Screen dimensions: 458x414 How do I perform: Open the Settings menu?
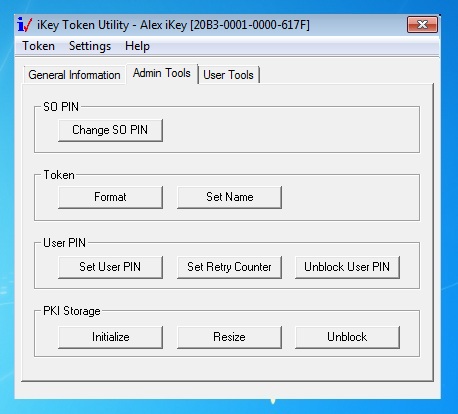pos(90,46)
